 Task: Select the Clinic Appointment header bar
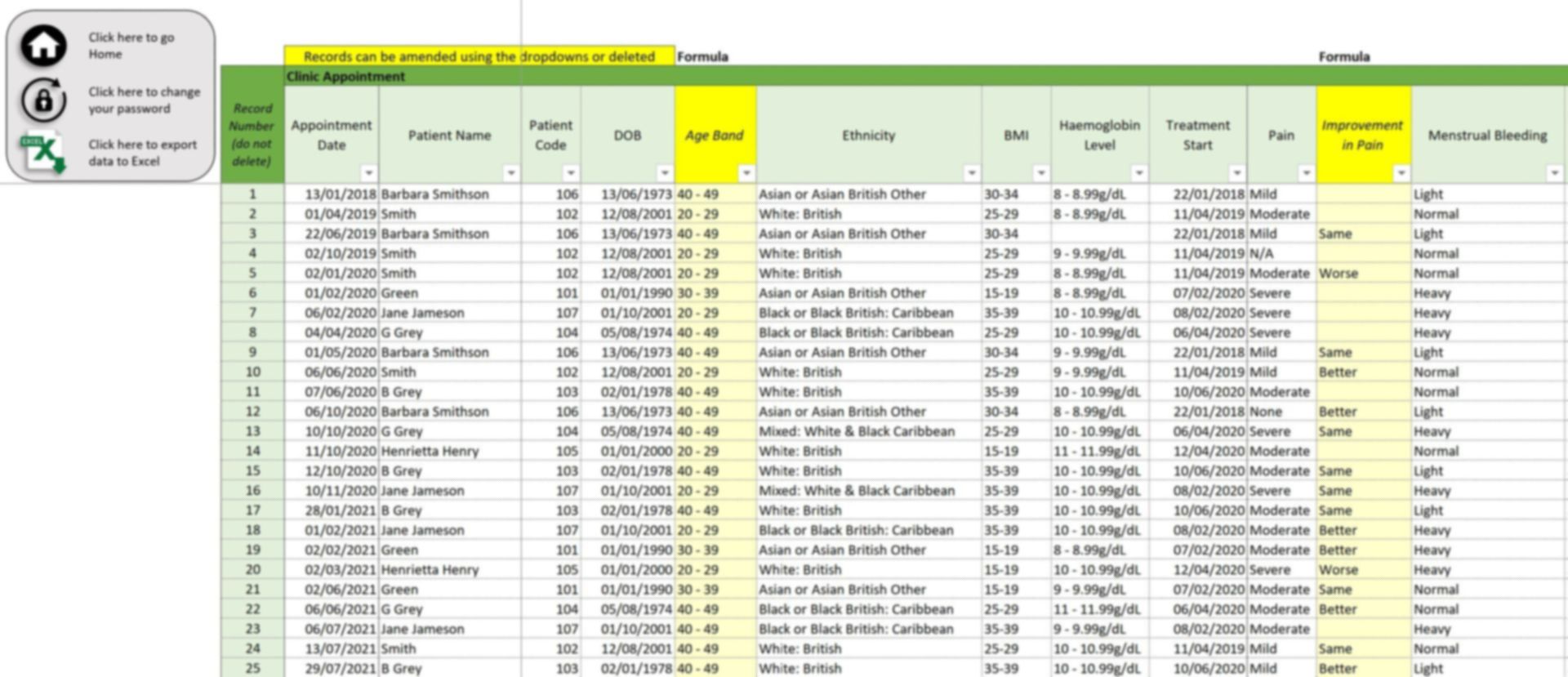click(925, 76)
